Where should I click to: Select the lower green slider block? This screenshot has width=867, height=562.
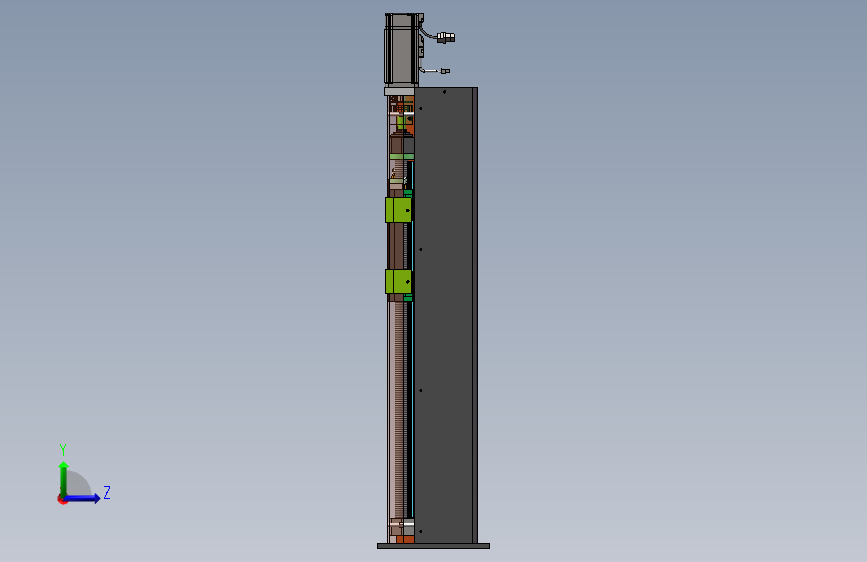[399, 282]
